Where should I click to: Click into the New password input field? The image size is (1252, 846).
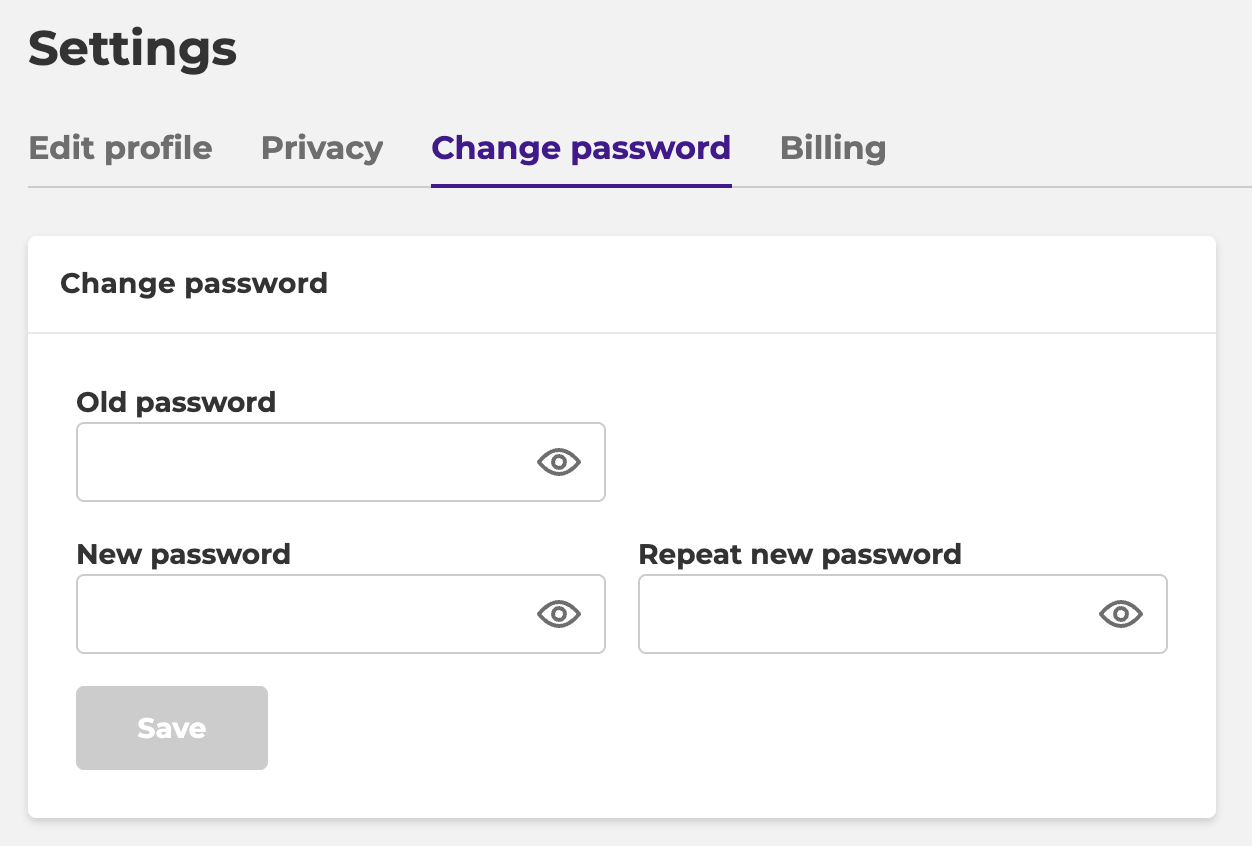(341, 614)
